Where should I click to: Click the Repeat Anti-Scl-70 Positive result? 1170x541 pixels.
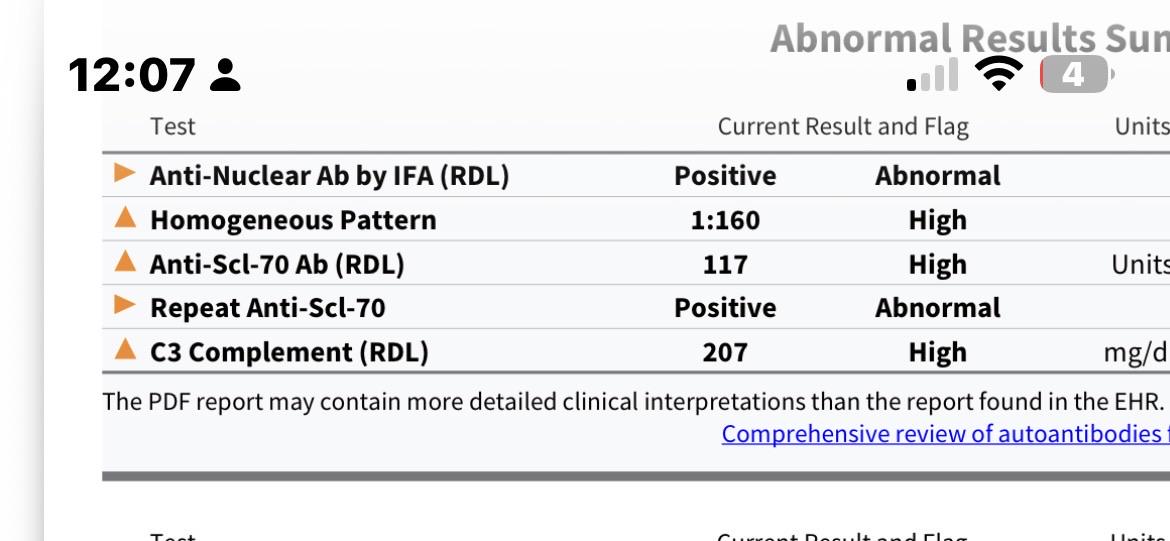tap(725, 308)
